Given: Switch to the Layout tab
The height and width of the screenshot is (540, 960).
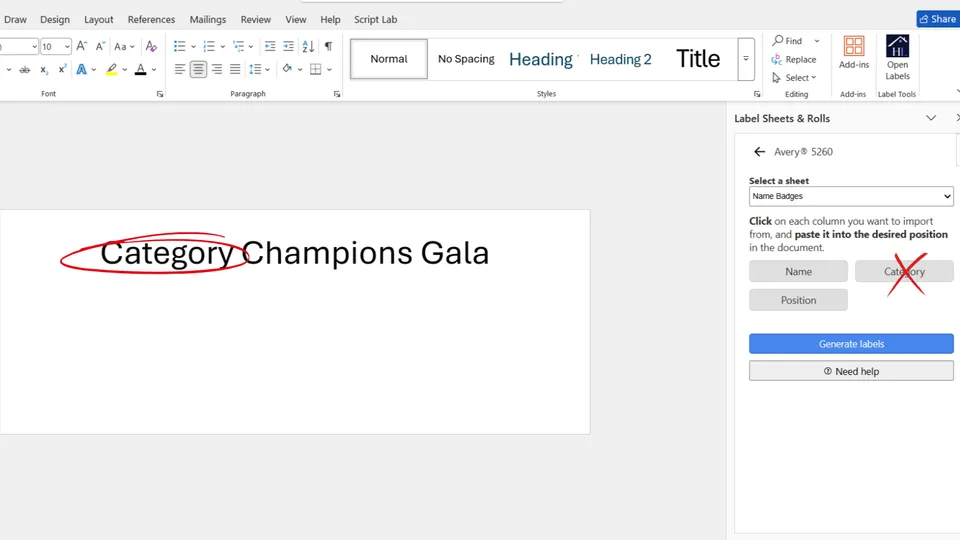Looking at the screenshot, I should coord(99,20).
